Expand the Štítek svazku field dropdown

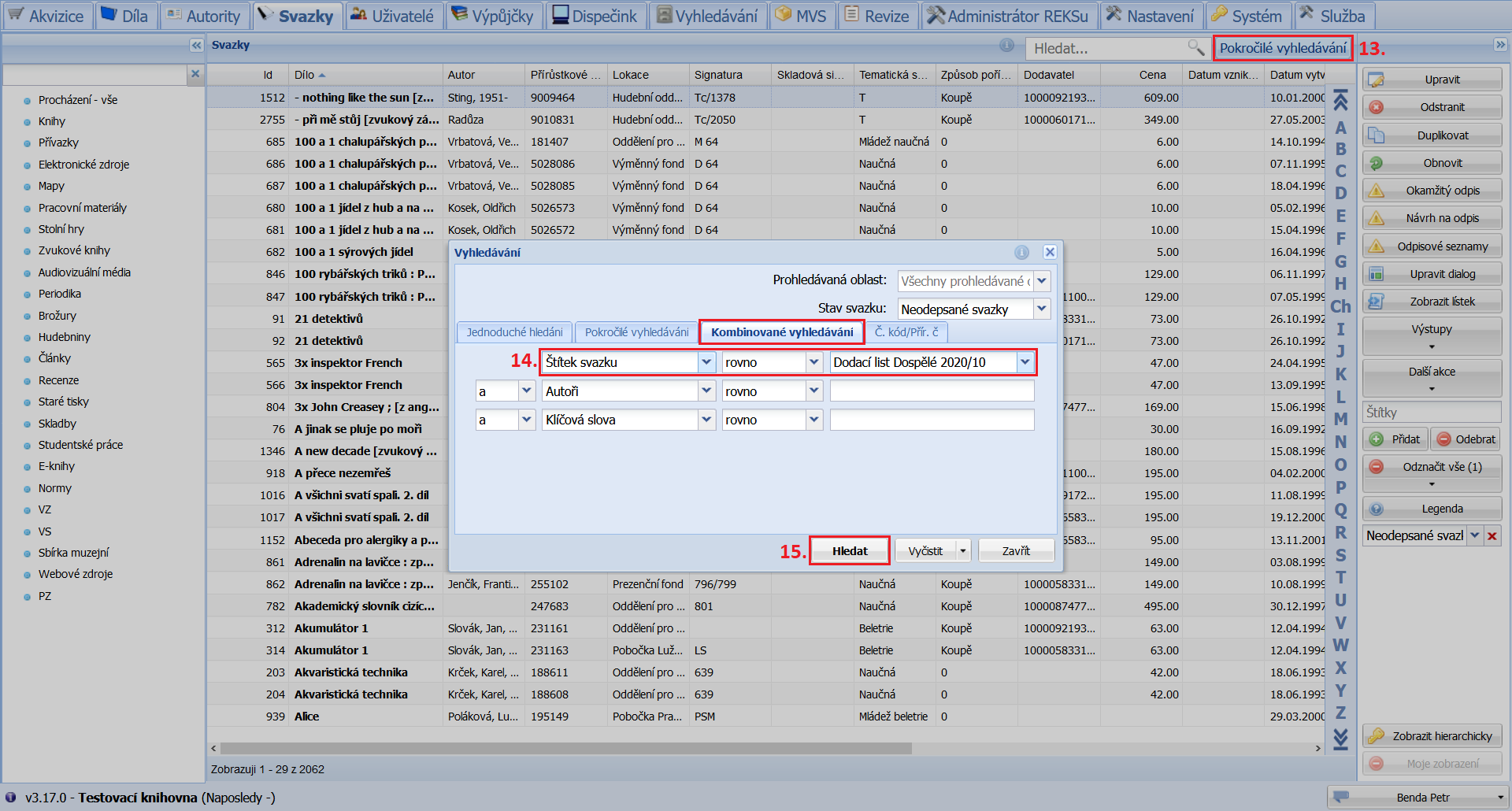[x=706, y=362]
